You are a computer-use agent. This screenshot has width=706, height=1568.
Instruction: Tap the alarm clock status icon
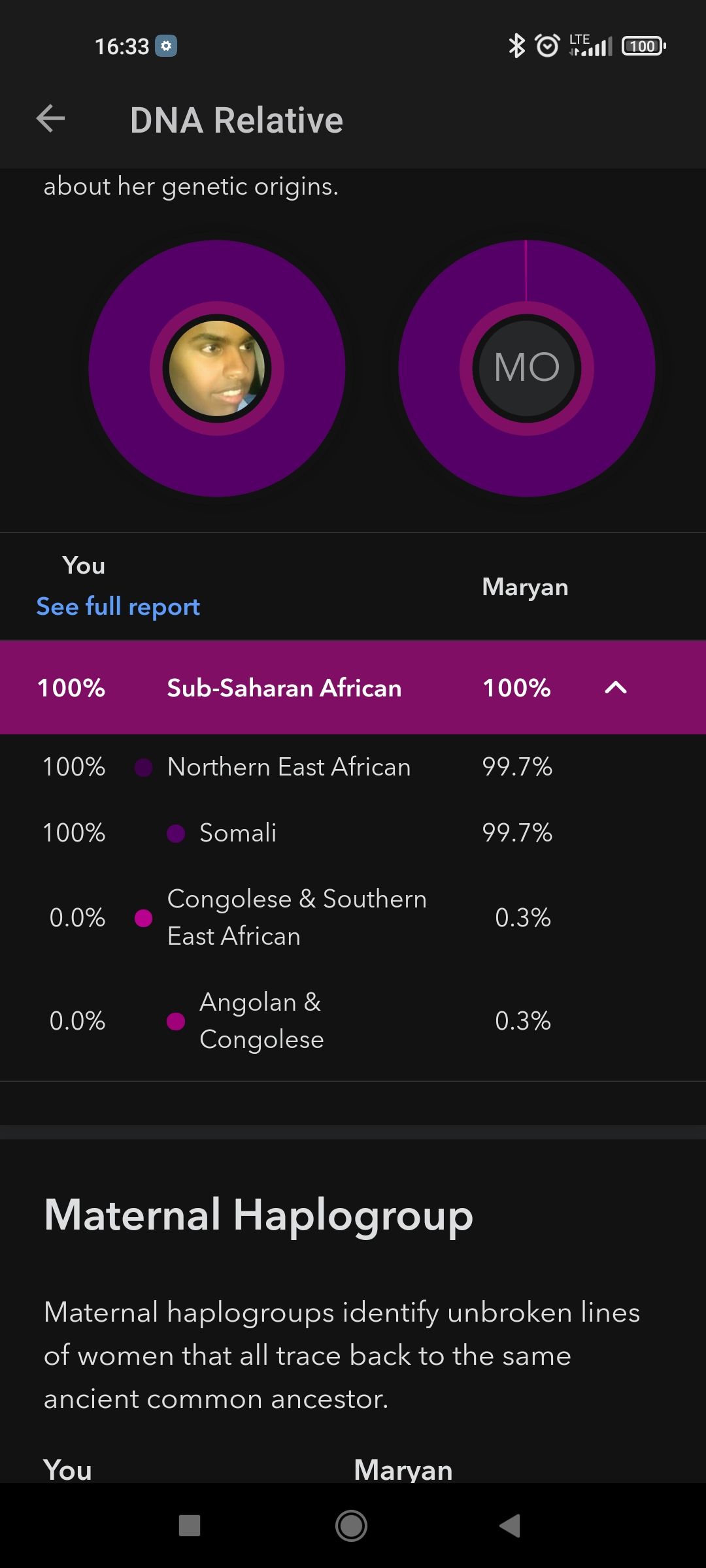click(547, 46)
